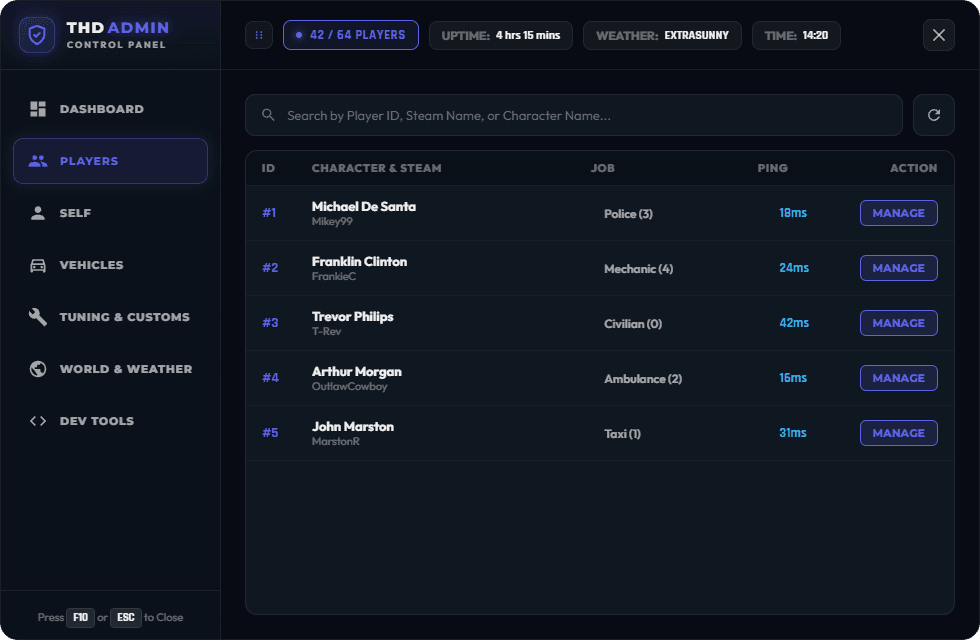Switch to the Self menu
This screenshot has height=640, width=980.
[110, 213]
